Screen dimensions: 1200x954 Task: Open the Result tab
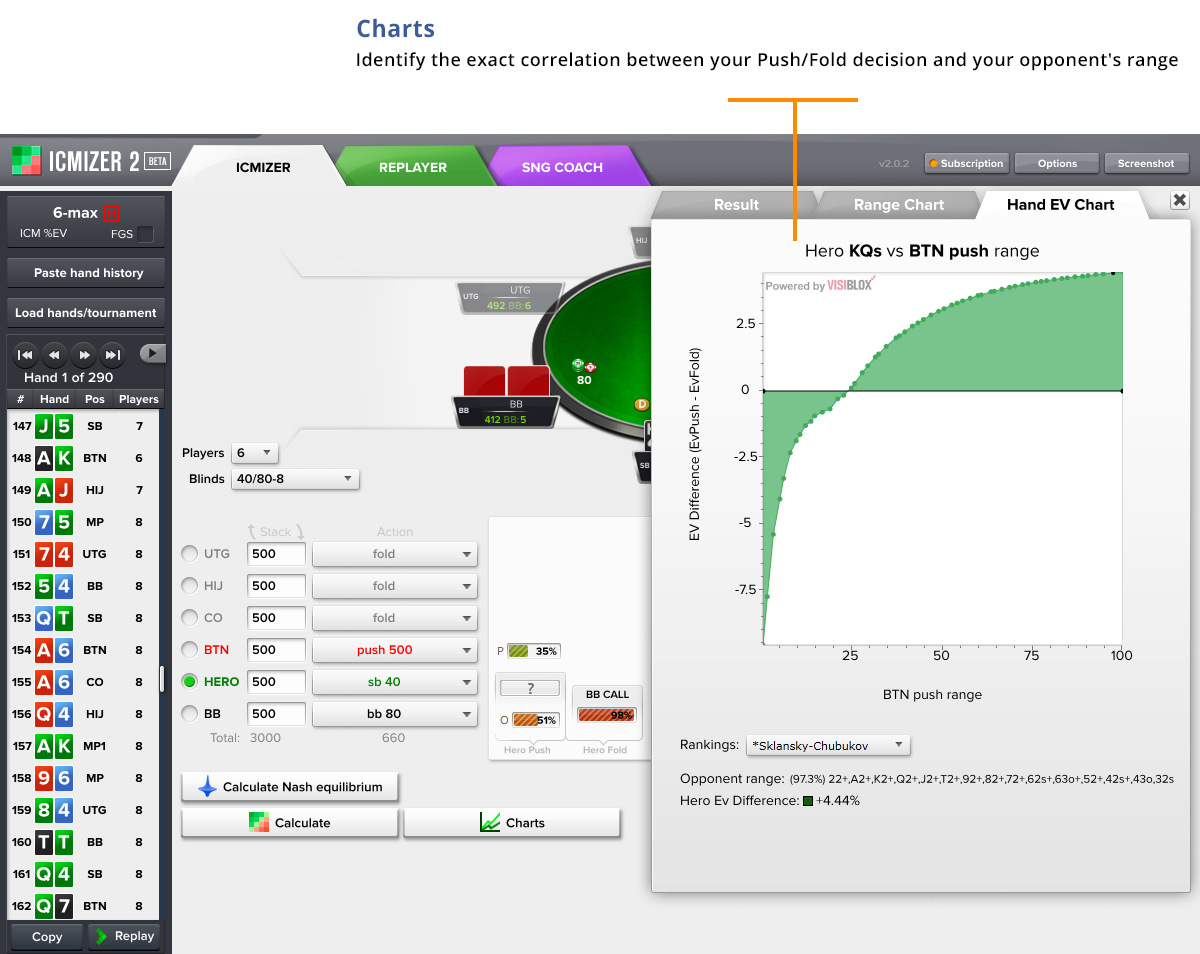pyautogui.click(x=736, y=204)
